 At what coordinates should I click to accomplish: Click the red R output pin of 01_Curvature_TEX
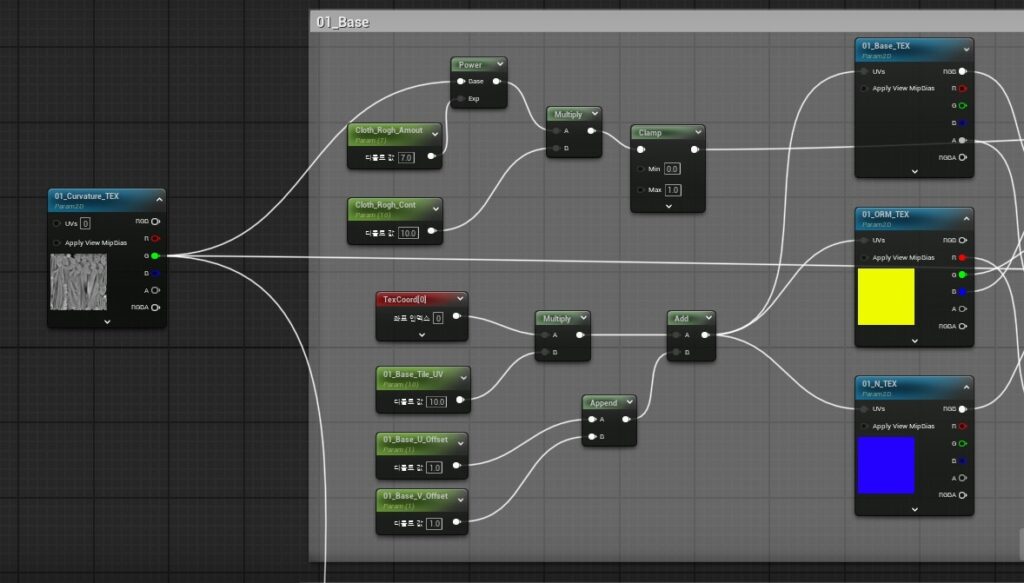point(155,238)
